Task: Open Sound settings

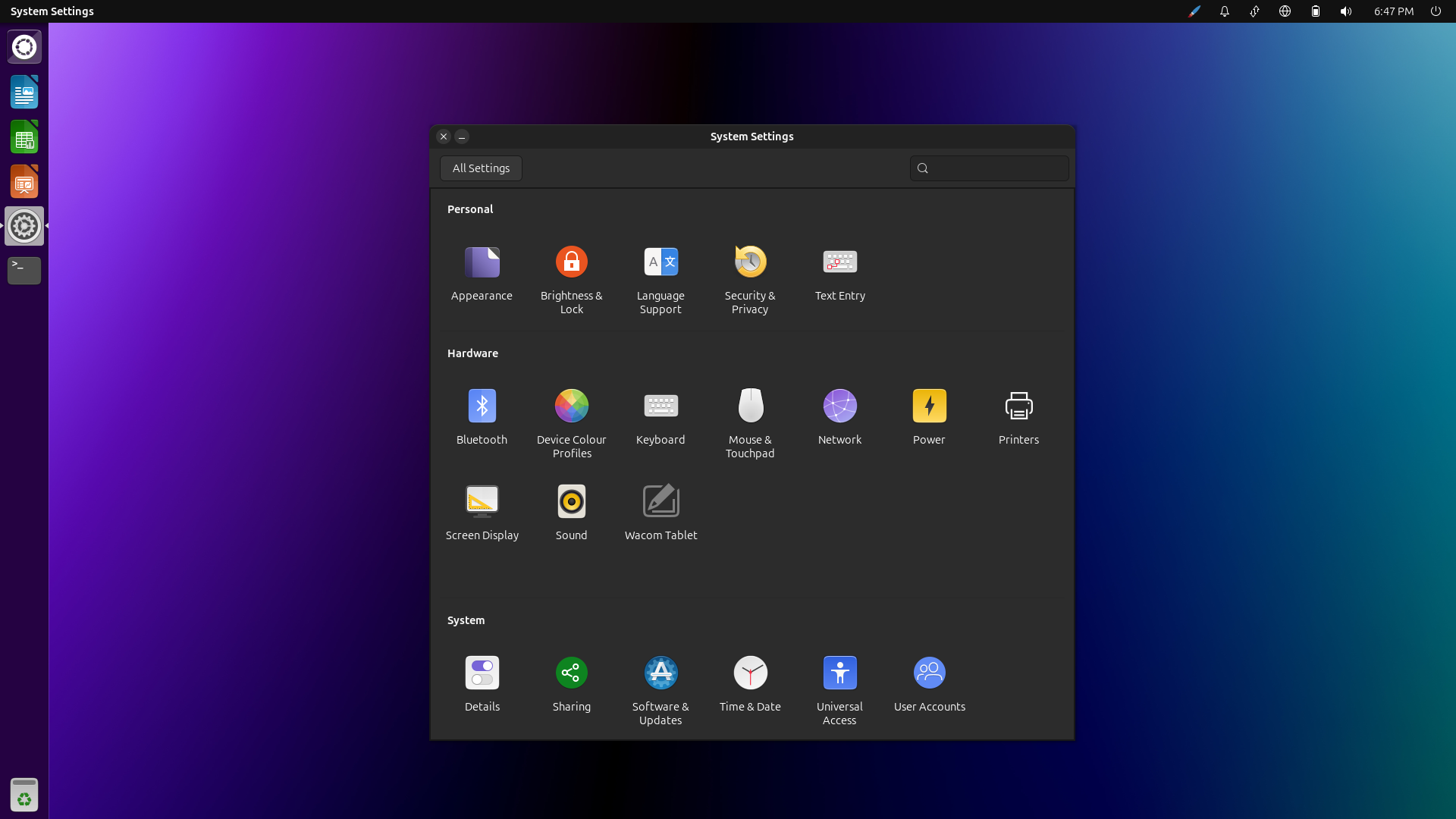Action: tap(571, 513)
